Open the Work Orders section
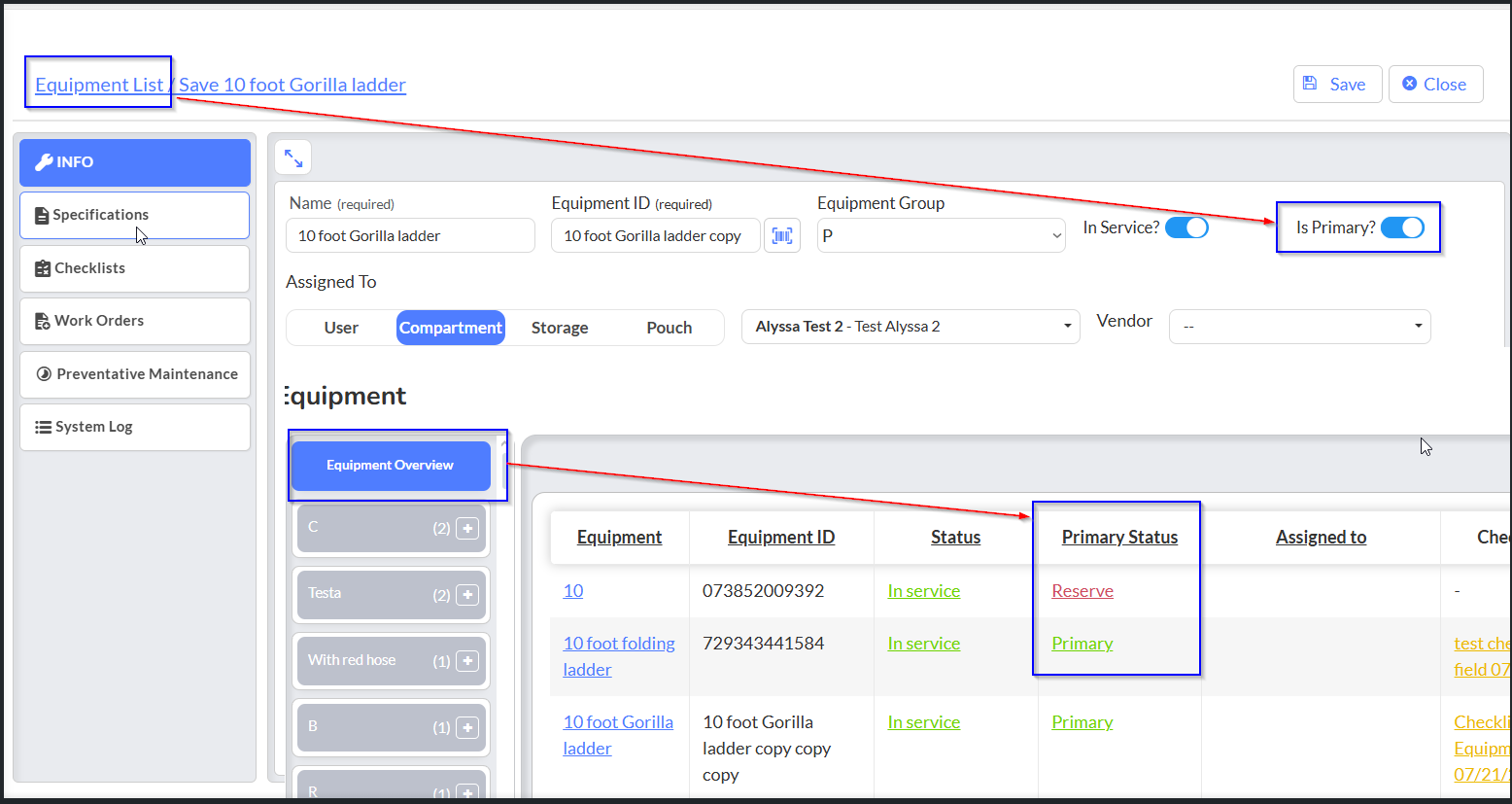 click(135, 321)
